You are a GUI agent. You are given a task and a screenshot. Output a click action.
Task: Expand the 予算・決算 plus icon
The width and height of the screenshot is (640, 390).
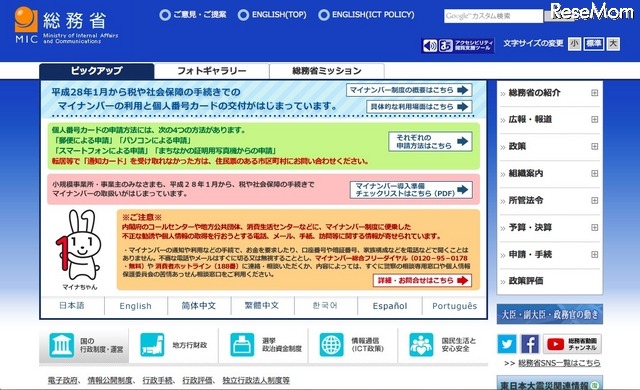[595, 228]
